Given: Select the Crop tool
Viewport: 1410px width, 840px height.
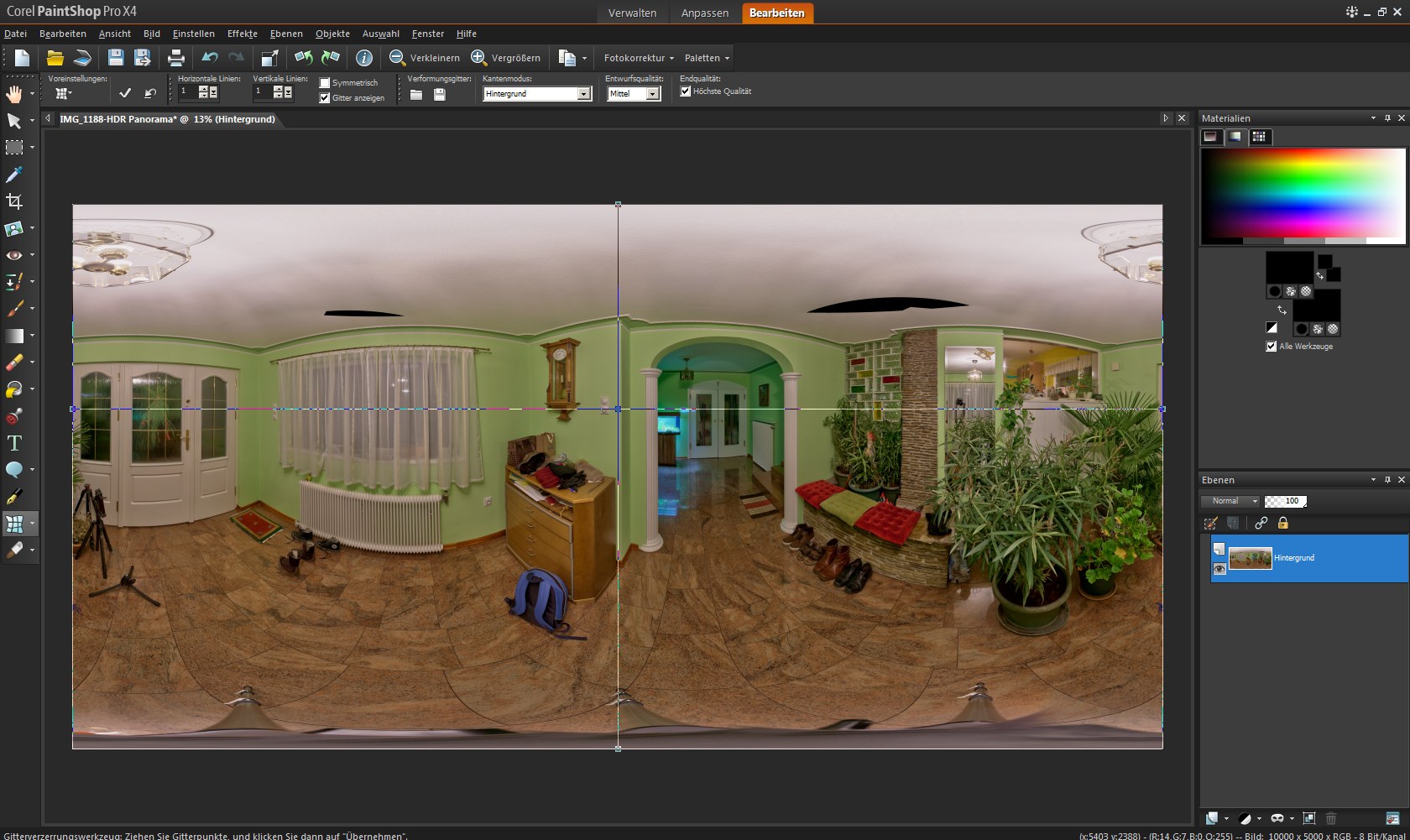Looking at the screenshot, I should [x=14, y=201].
